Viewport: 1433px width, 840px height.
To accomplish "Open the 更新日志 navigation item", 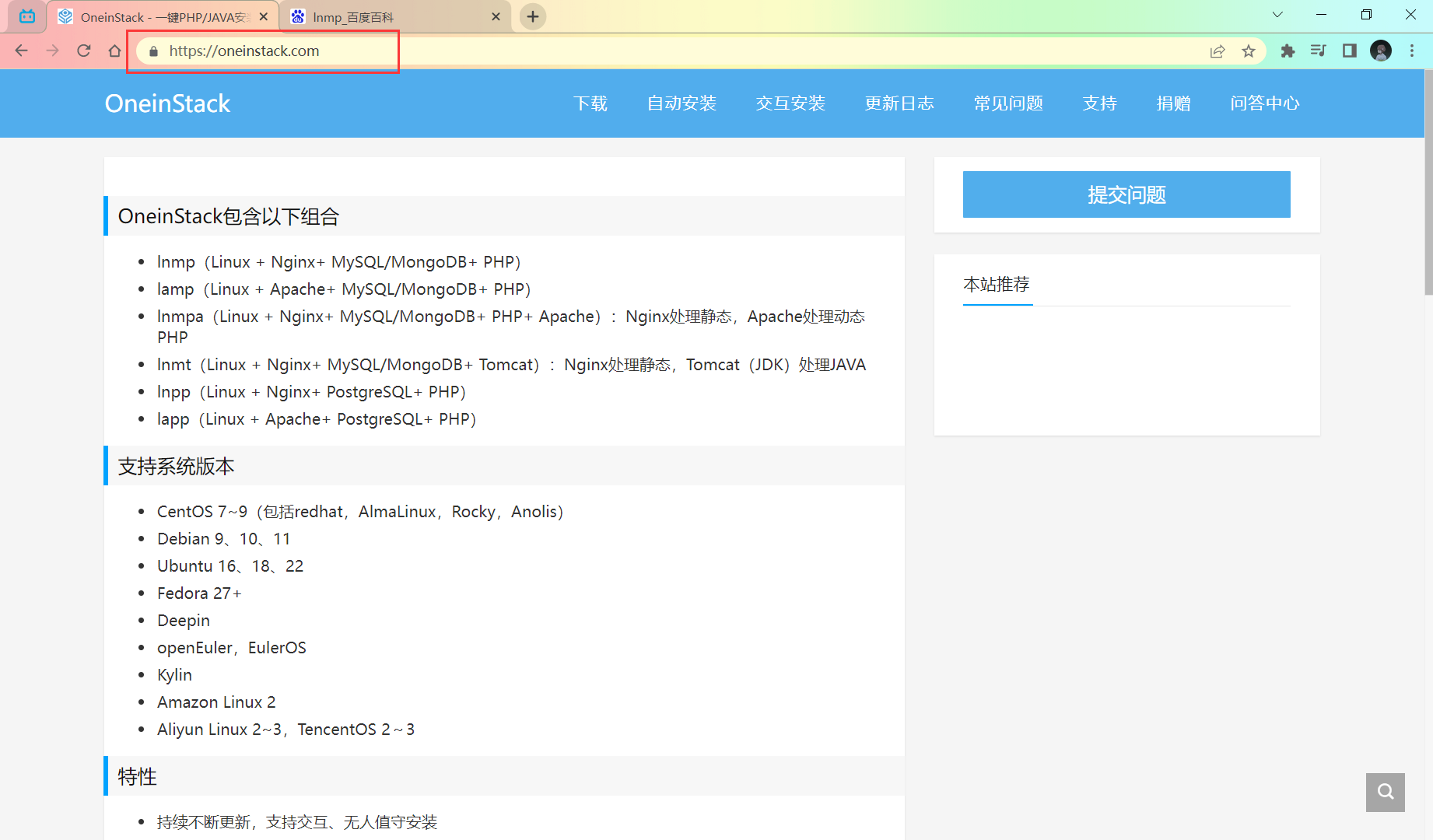I will (899, 103).
